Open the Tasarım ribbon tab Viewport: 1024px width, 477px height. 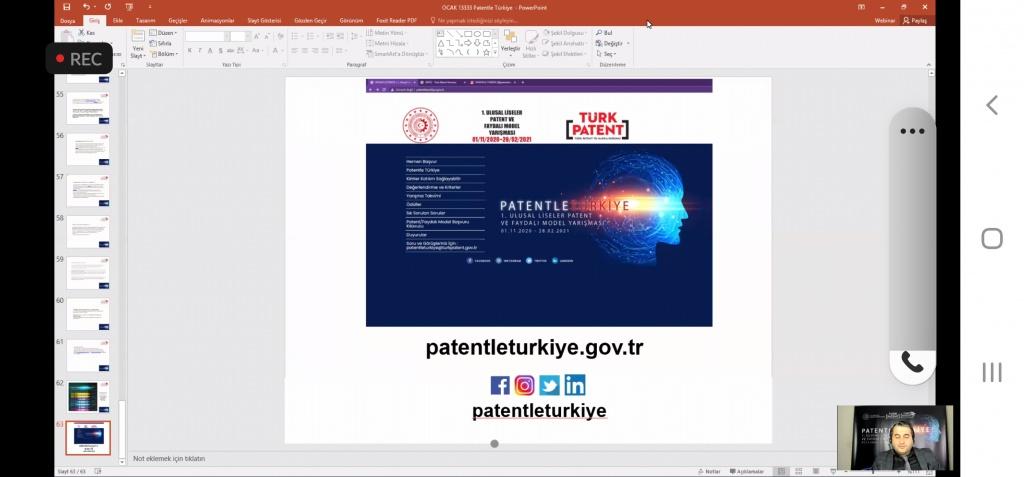coord(146,20)
